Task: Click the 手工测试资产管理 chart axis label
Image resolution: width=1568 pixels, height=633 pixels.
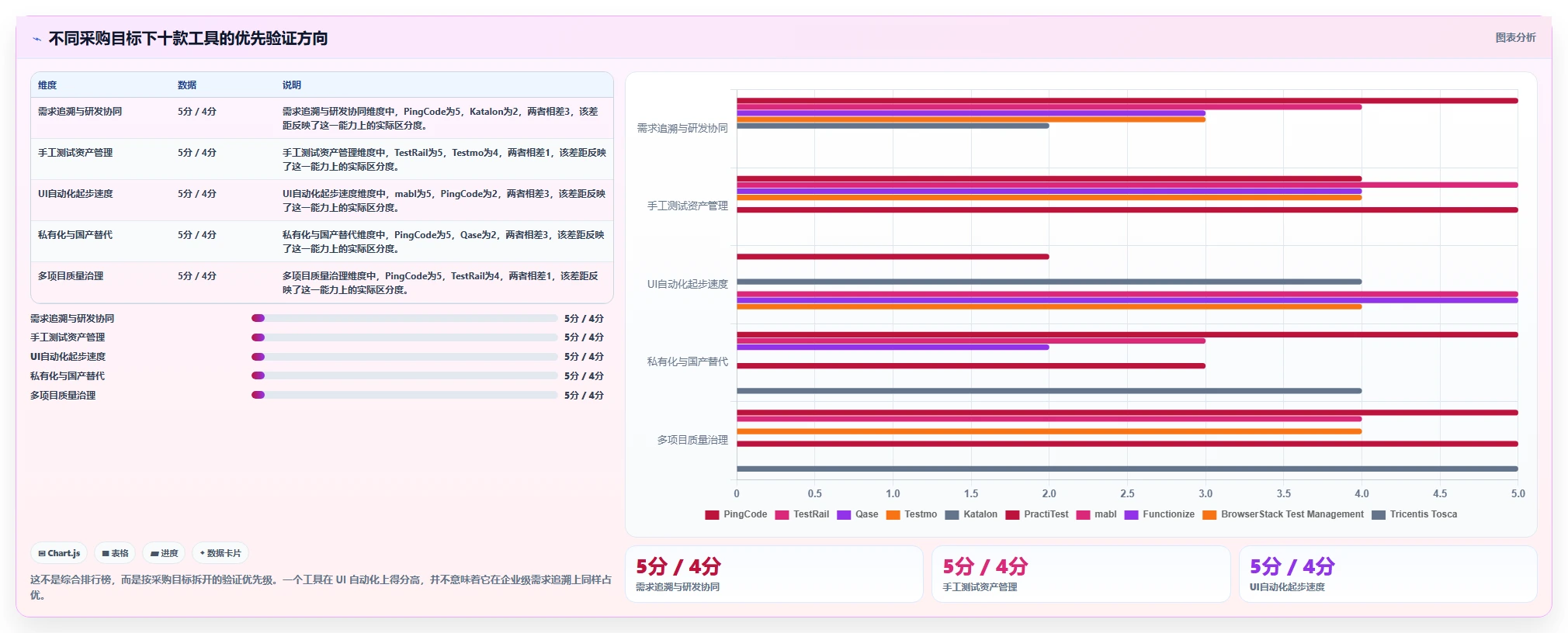Action: point(688,206)
